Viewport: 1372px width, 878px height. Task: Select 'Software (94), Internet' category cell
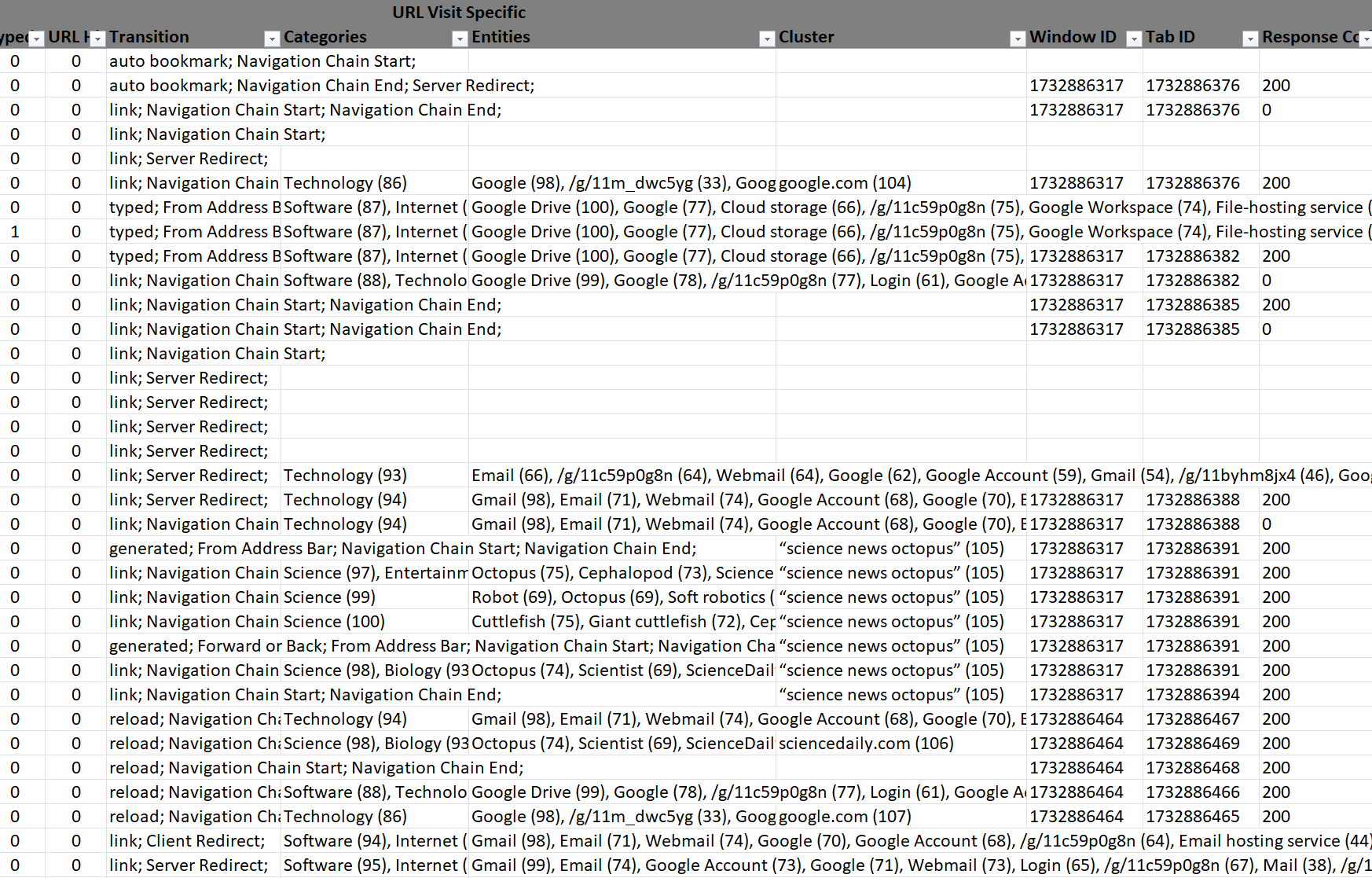tap(375, 841)
